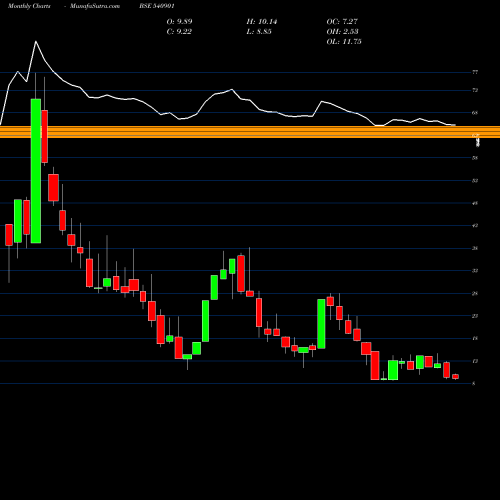Click the 'Monthly Charts' title text
The image size is (500, 500).
29,6
